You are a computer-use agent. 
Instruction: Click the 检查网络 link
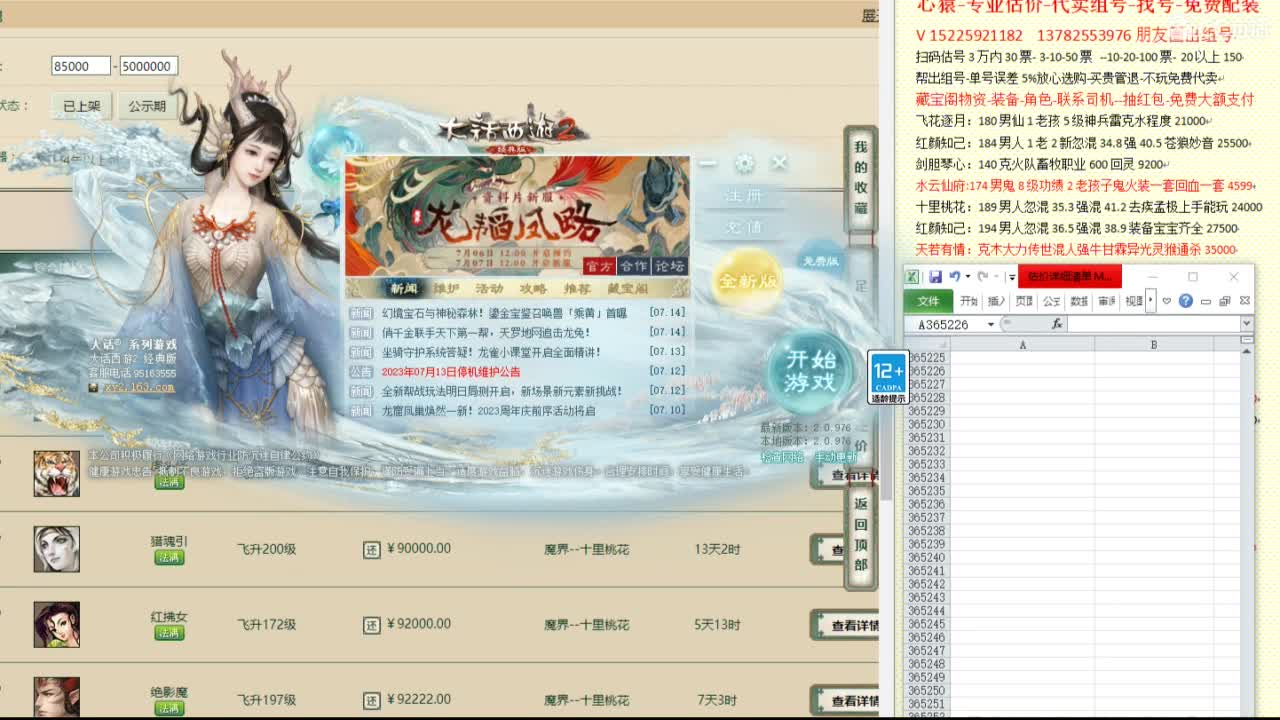point(782,457)
